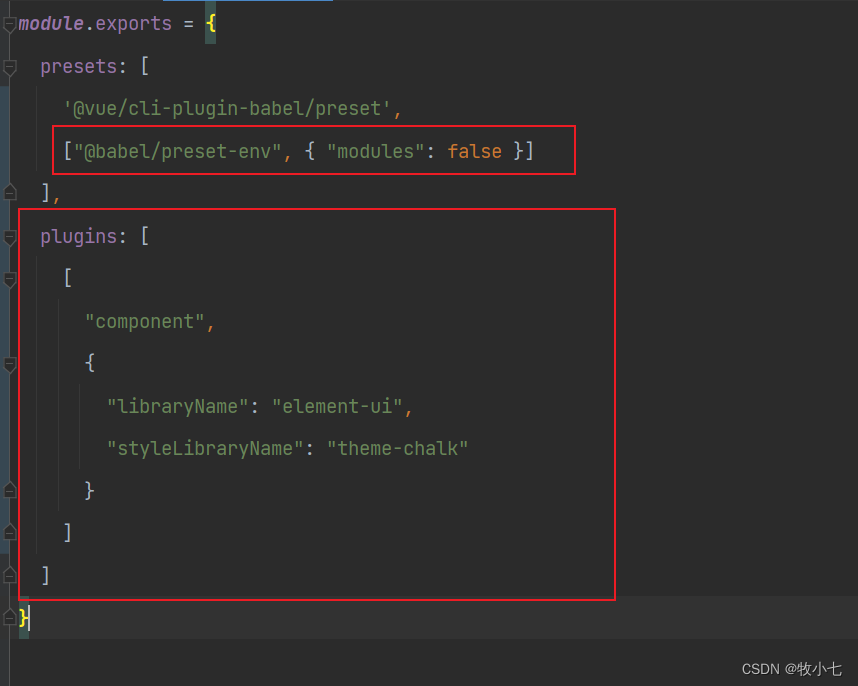
Task: Click the "component" string
Action: click(145, 322)
